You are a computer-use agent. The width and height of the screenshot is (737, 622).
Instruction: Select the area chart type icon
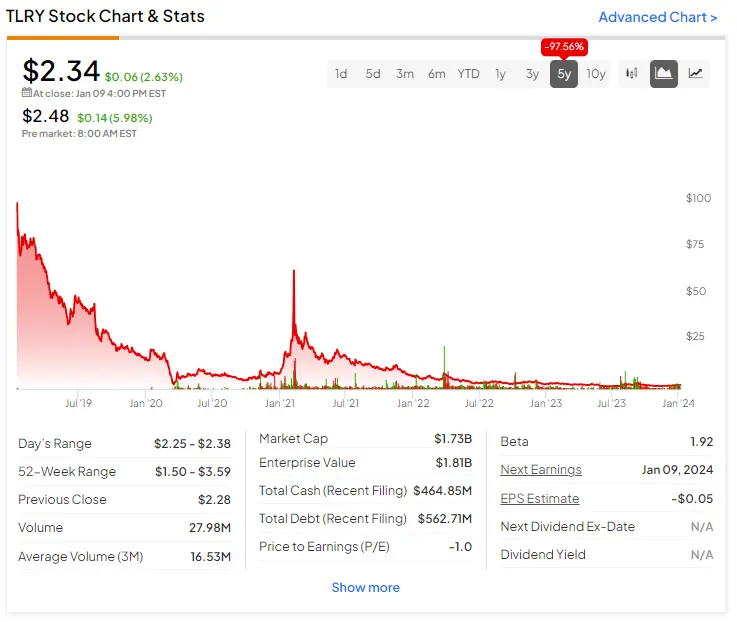tap(663, 73)
